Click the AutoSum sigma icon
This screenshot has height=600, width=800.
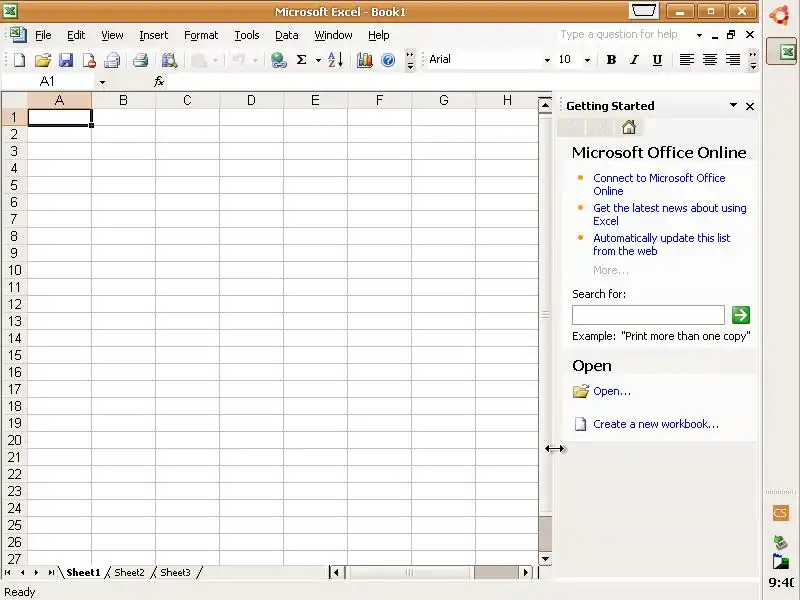(x=302, y=60)
